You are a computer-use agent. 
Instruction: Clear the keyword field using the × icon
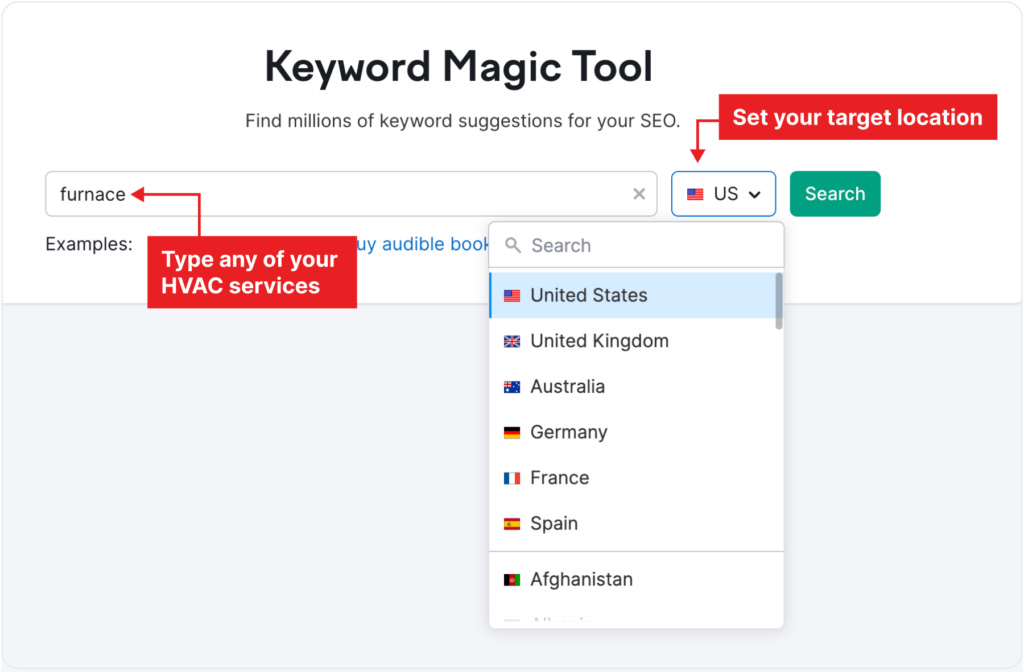639,194
